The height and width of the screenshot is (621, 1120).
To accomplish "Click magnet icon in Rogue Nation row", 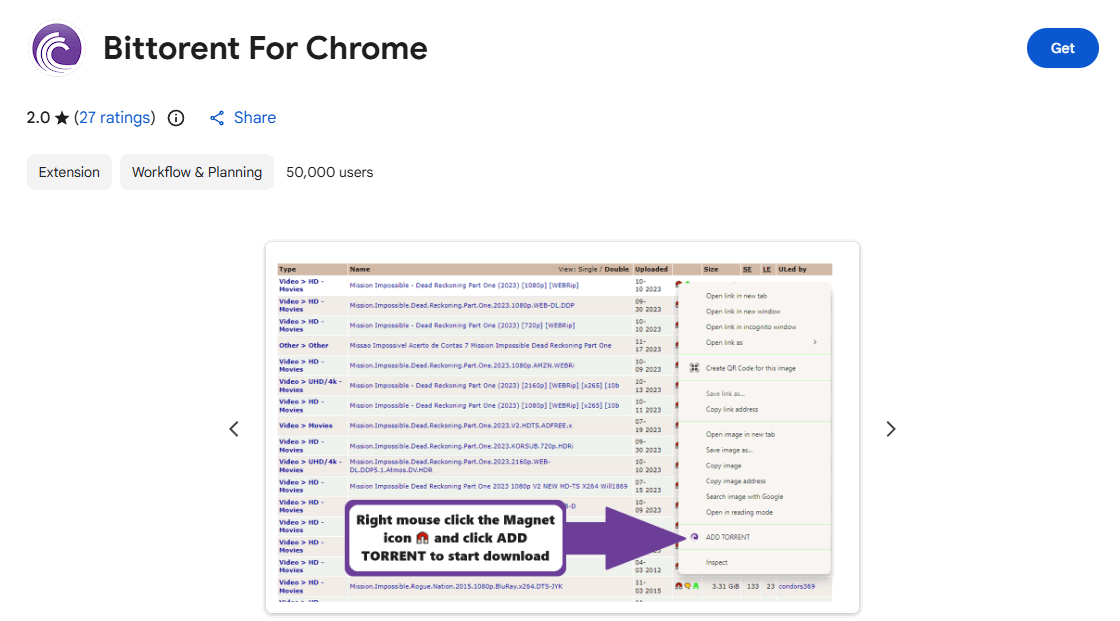I will point(680,586).
